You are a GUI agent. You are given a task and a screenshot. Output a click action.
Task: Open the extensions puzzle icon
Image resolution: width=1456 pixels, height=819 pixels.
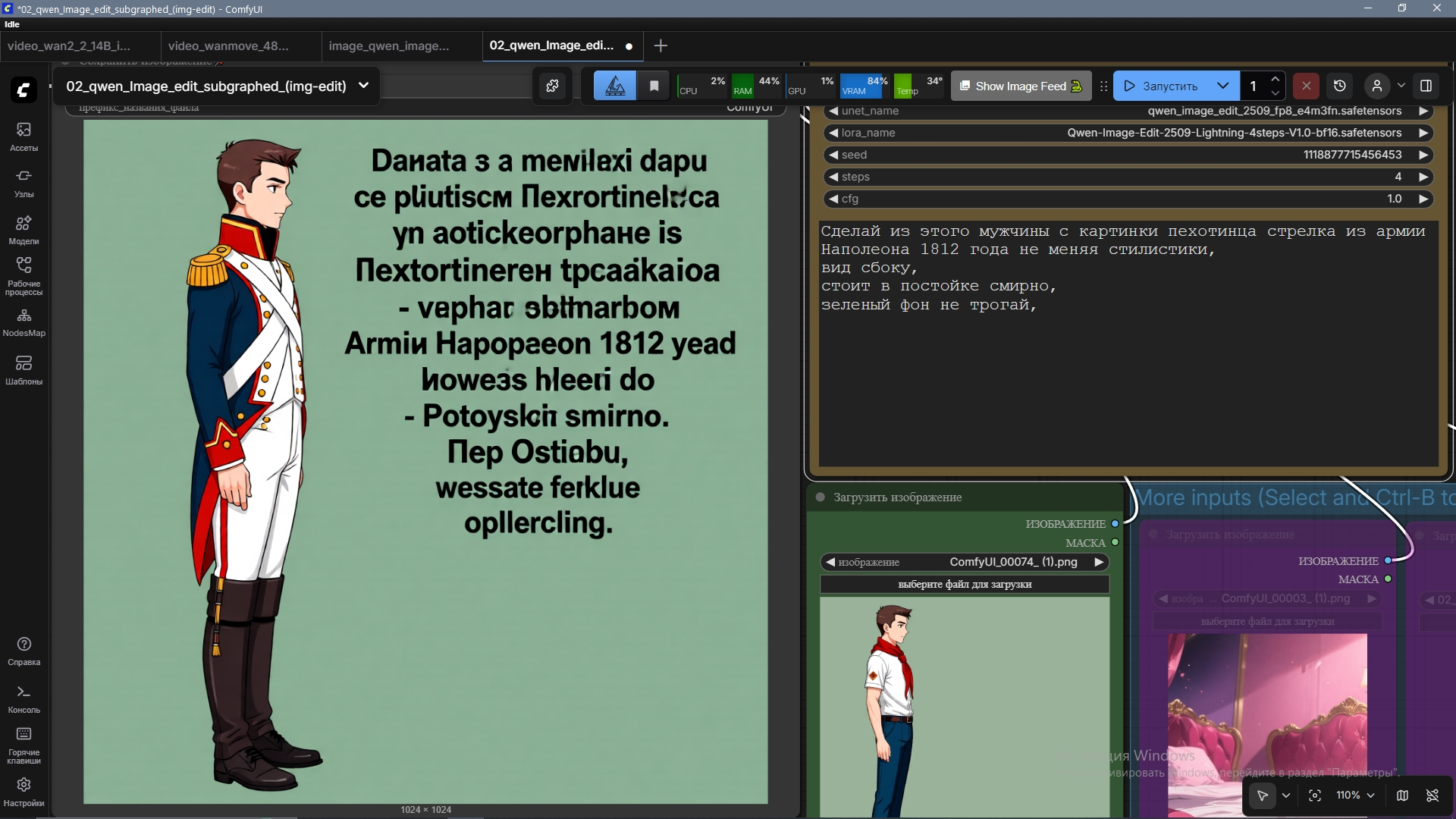553,86
